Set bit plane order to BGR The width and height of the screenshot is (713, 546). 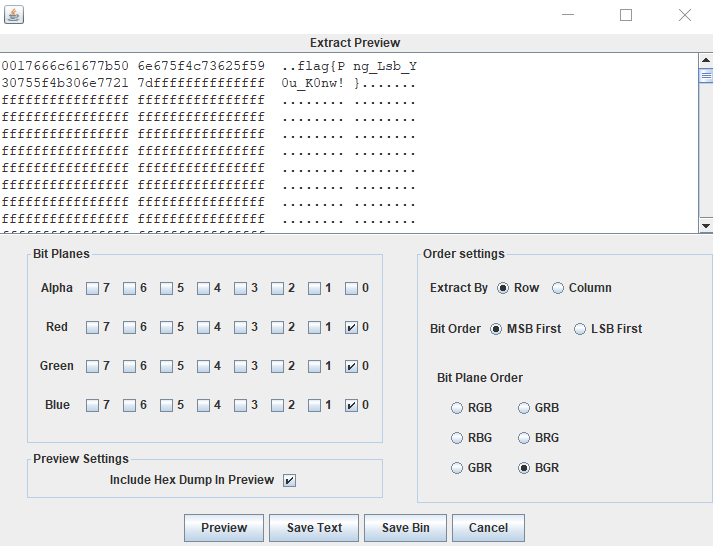[524, 468]
